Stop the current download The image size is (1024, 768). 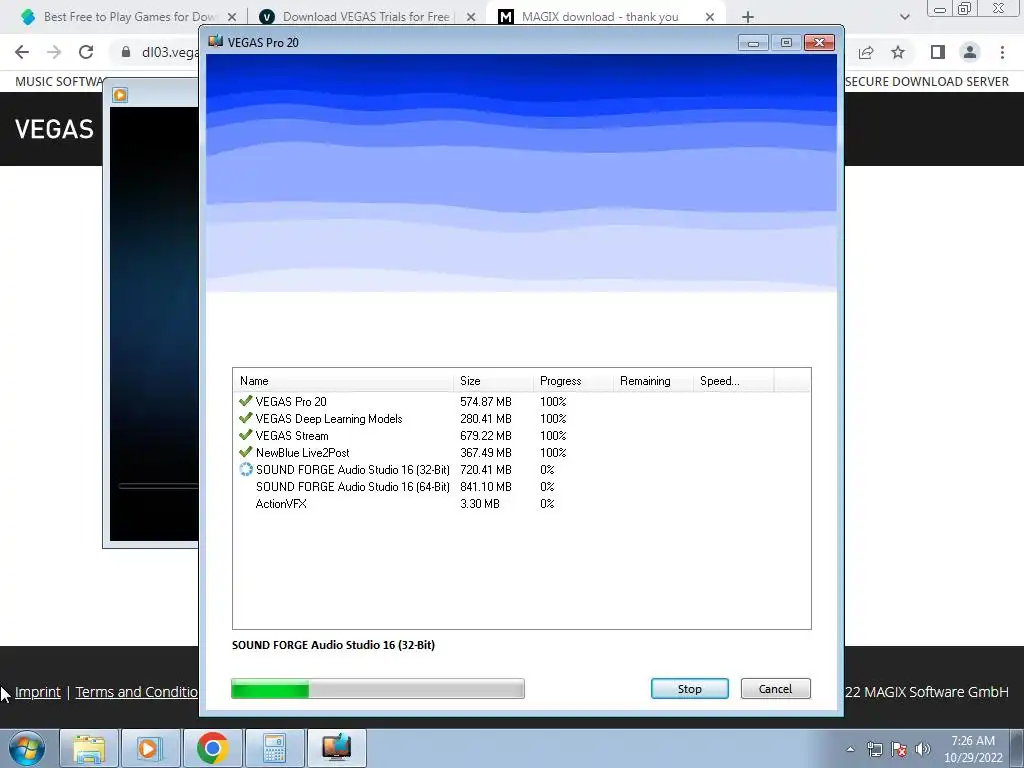[x=689, y=688]
